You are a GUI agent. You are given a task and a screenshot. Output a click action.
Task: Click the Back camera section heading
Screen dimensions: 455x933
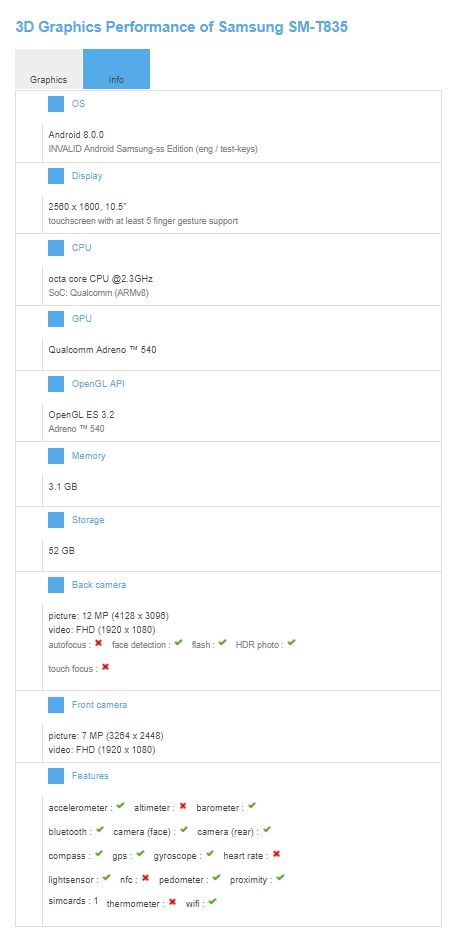99,585
